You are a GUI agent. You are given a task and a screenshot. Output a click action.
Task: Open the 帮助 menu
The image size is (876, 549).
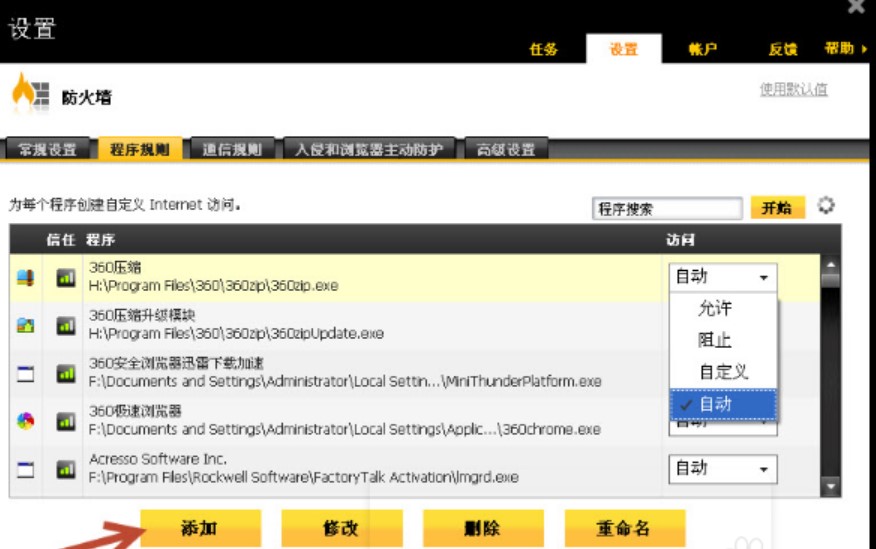(845, 49)
